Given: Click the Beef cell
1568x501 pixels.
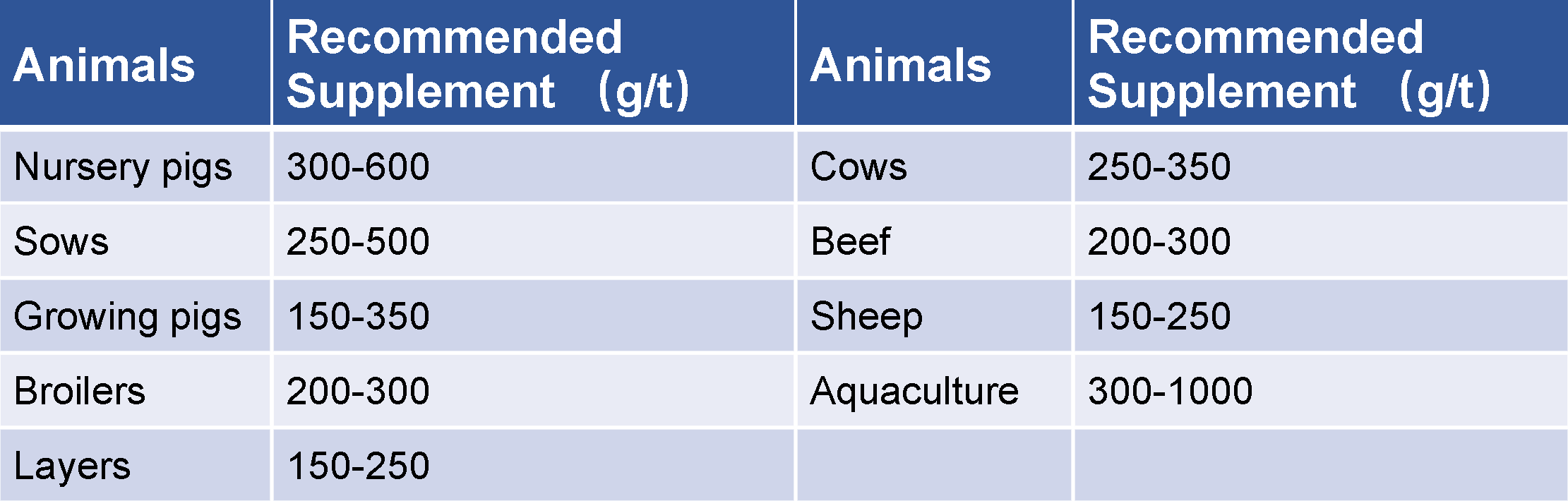Looking at the screenshot, I should 934,241.
